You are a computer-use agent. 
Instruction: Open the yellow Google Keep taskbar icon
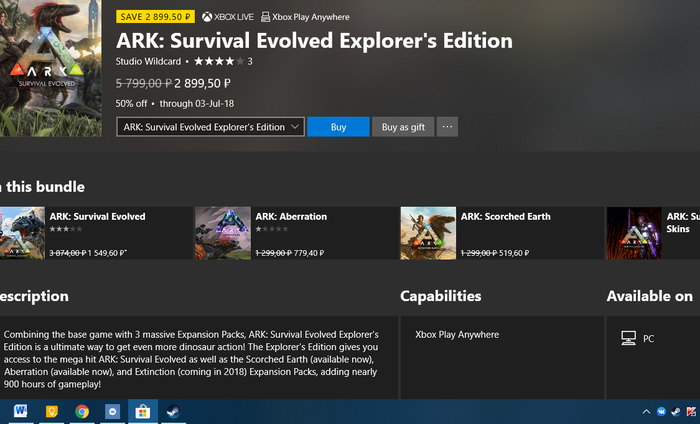[51, 411]
